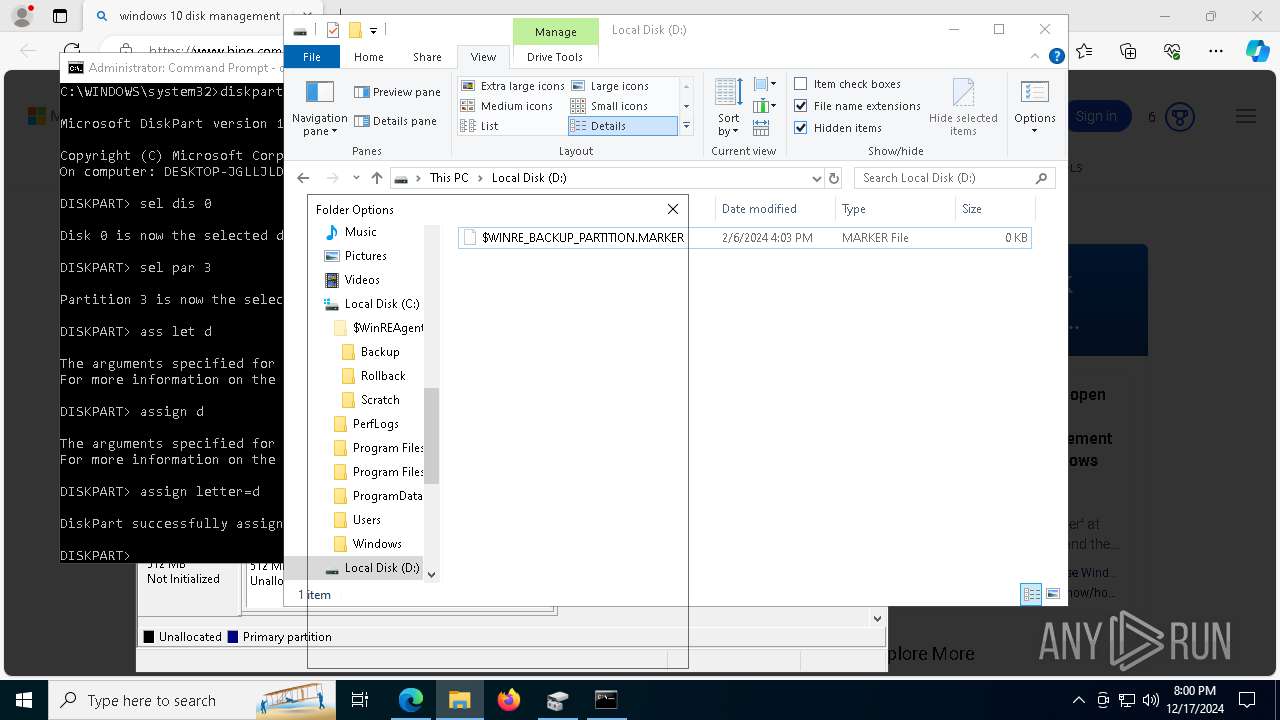
Task: Open address bar history dropdown
Action: coord(817,178)
